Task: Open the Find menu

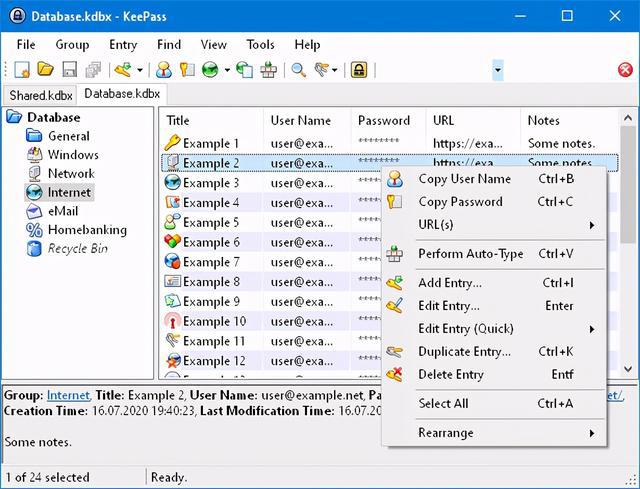Action: [x=169, y=44]
